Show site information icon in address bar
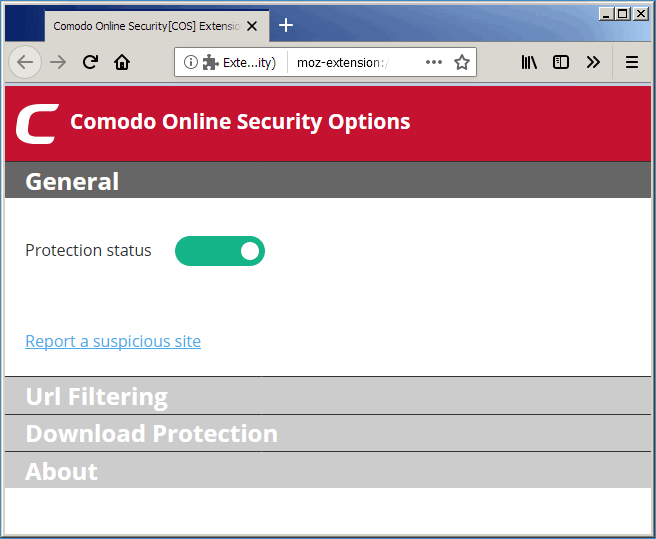 click(190, 62)
